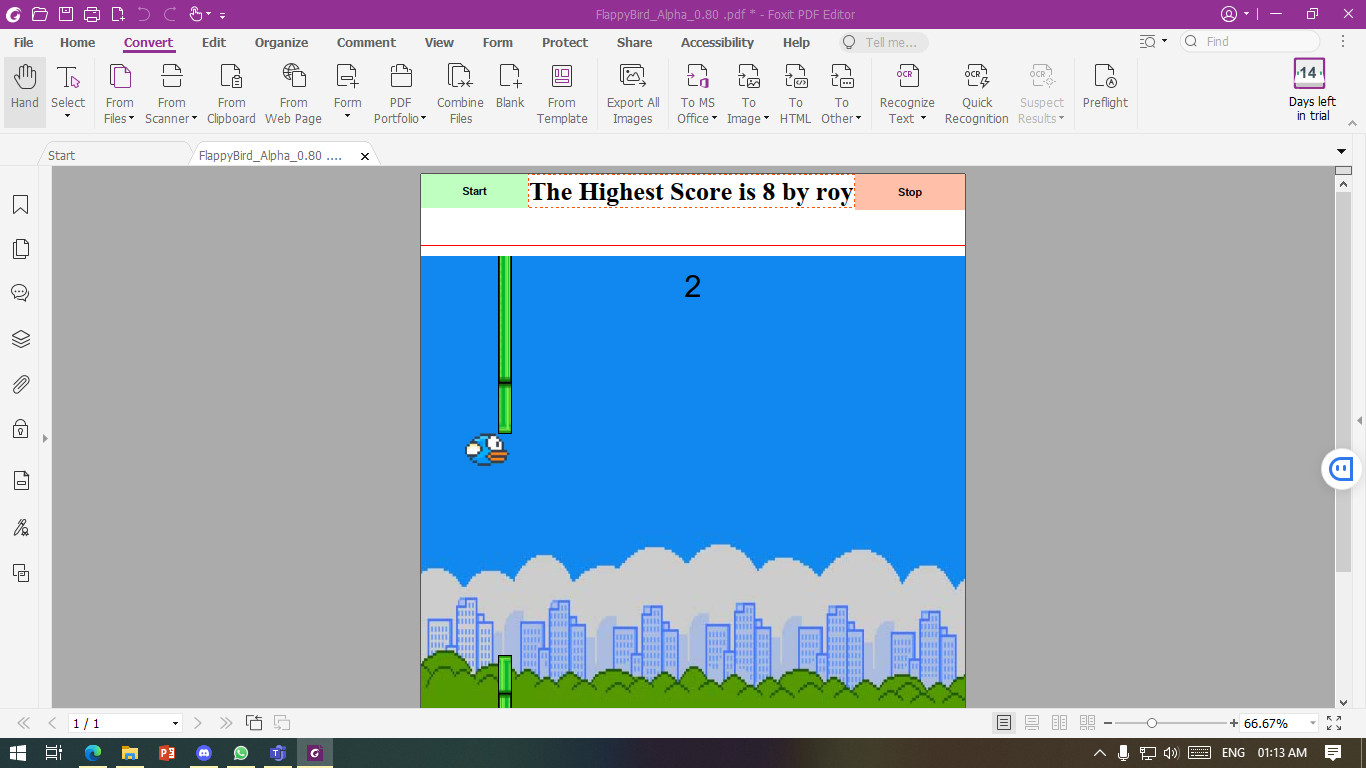Click the Stop button in PDF

[x=910, y=192]
